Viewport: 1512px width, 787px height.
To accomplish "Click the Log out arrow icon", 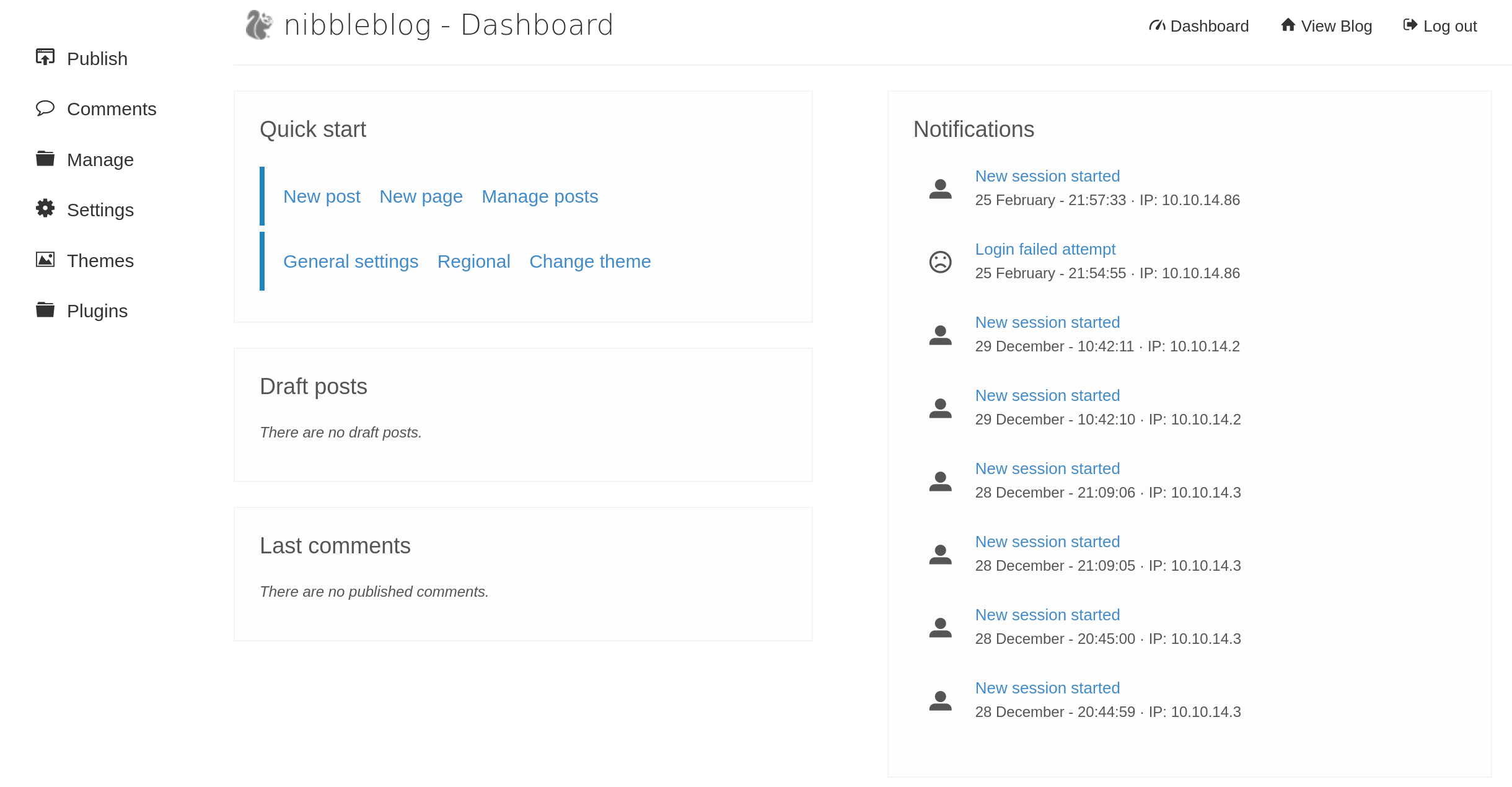I will pos(1410,25).
